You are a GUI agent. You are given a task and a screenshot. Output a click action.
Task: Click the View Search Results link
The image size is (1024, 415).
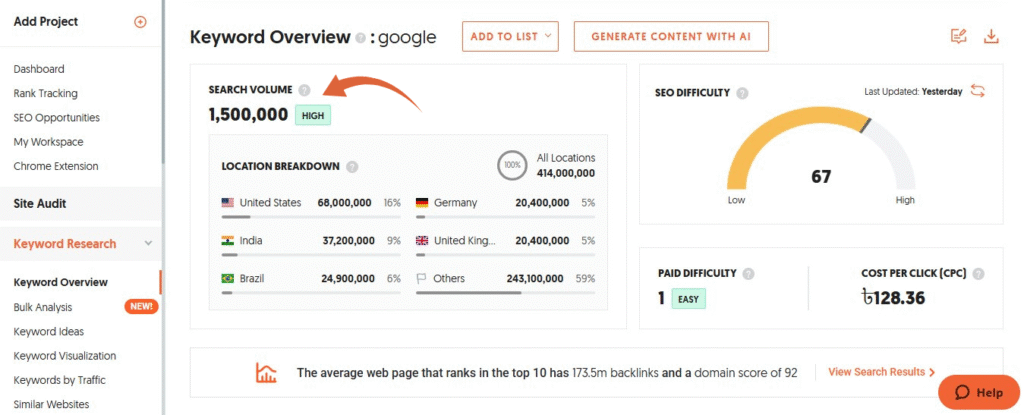pos(882,372)
